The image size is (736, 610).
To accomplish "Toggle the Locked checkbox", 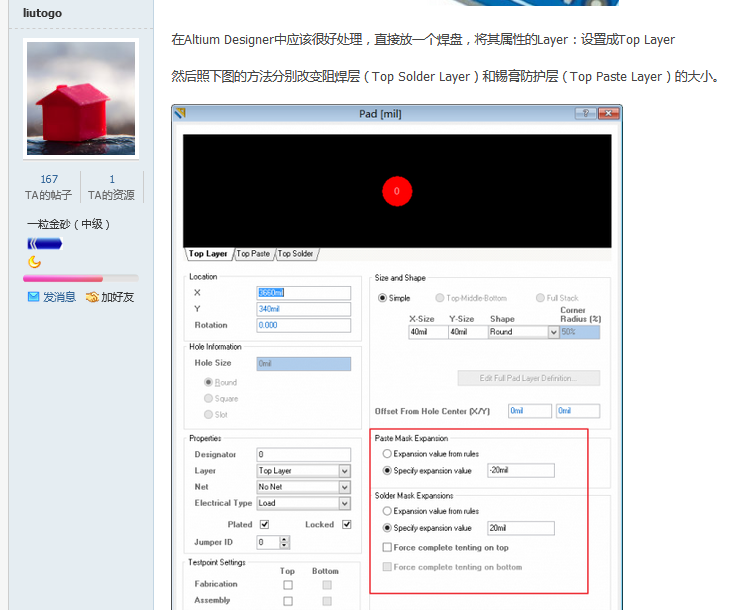I will (x=346, y=524).
